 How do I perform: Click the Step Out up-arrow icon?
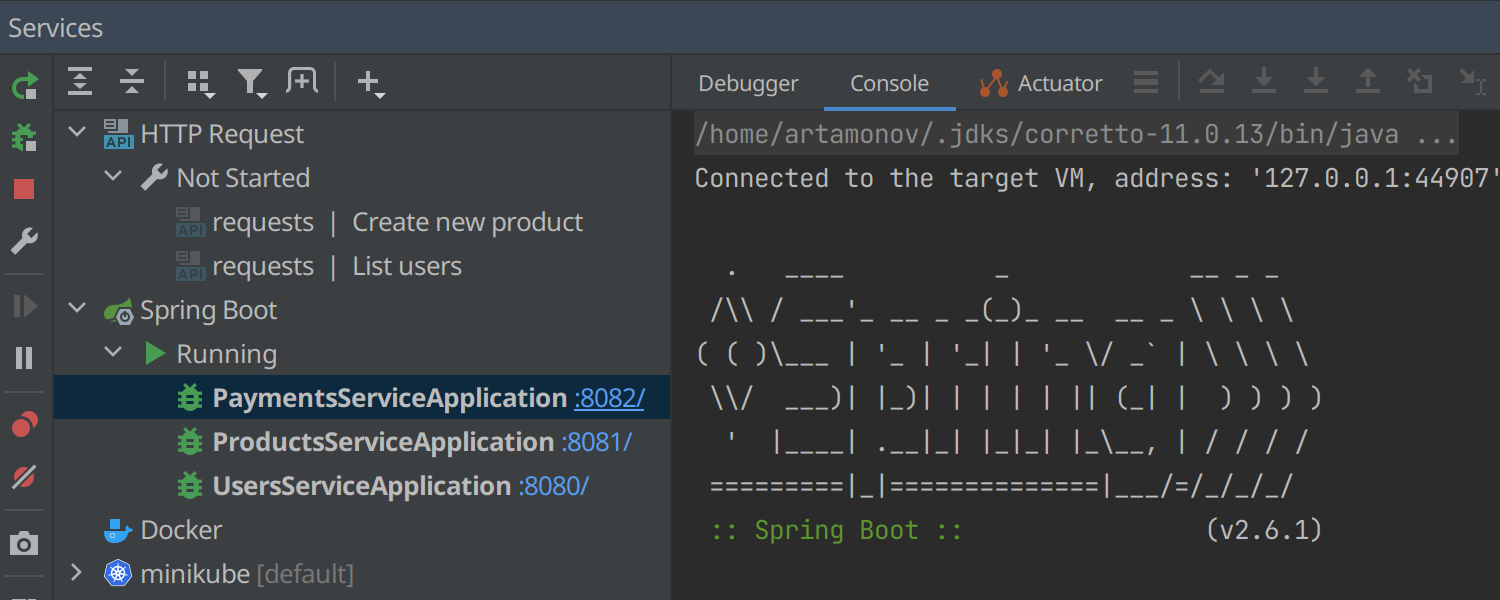point(1367,82)
